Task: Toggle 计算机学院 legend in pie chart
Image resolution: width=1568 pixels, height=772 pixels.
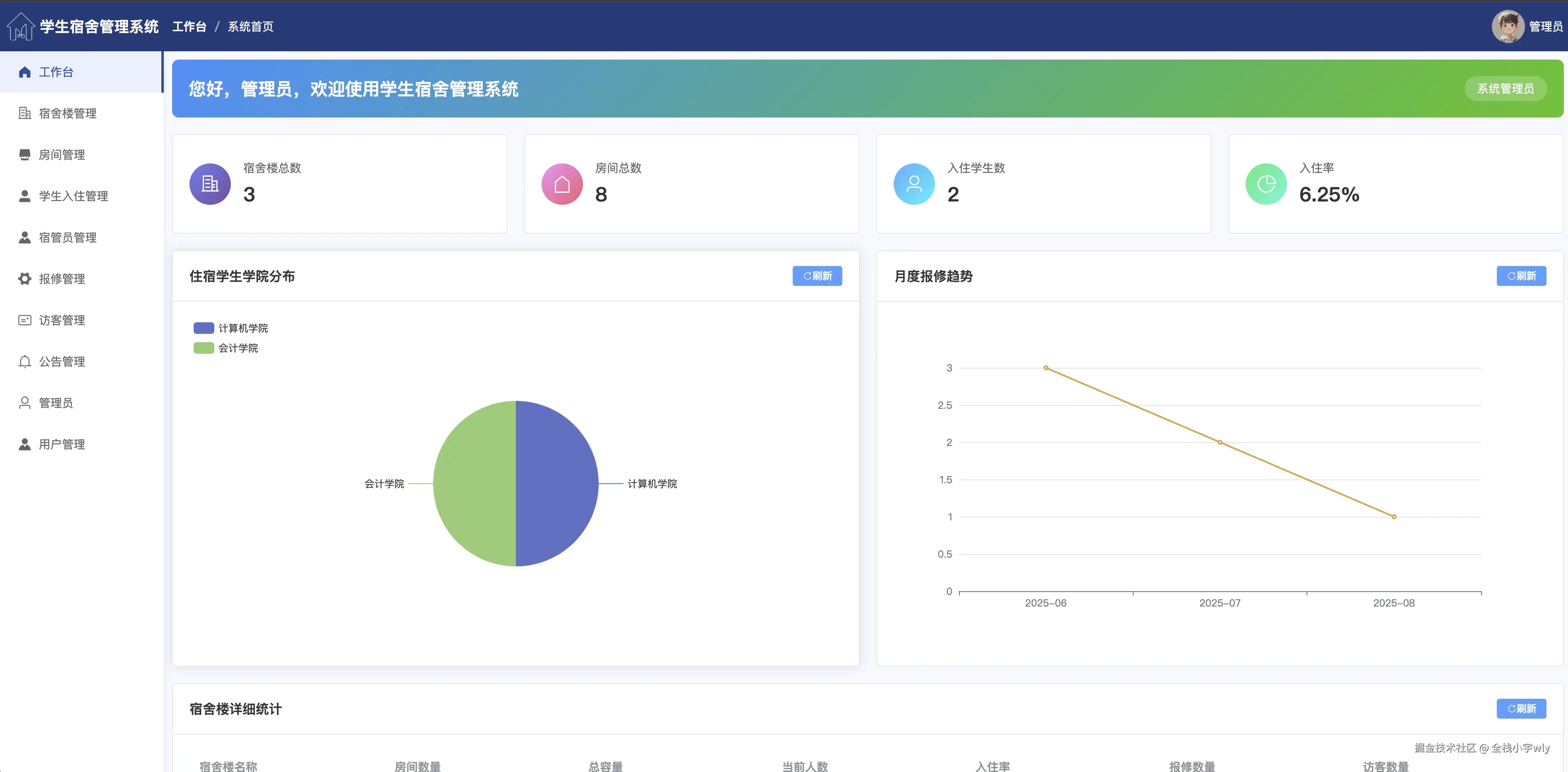Action: coord(231,328)
